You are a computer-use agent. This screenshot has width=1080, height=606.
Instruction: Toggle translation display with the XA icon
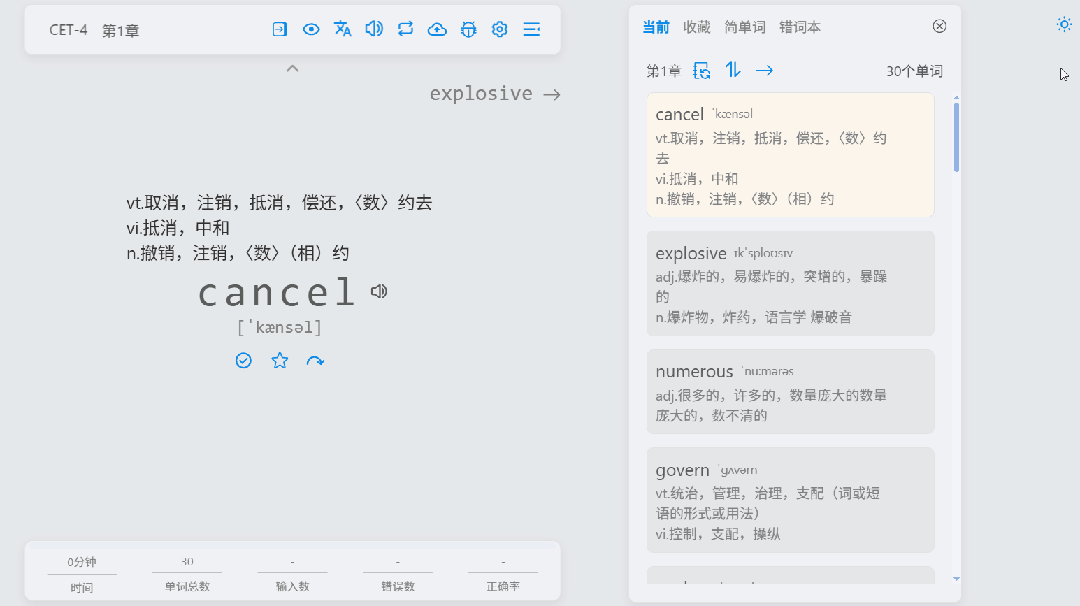(343, 29)
